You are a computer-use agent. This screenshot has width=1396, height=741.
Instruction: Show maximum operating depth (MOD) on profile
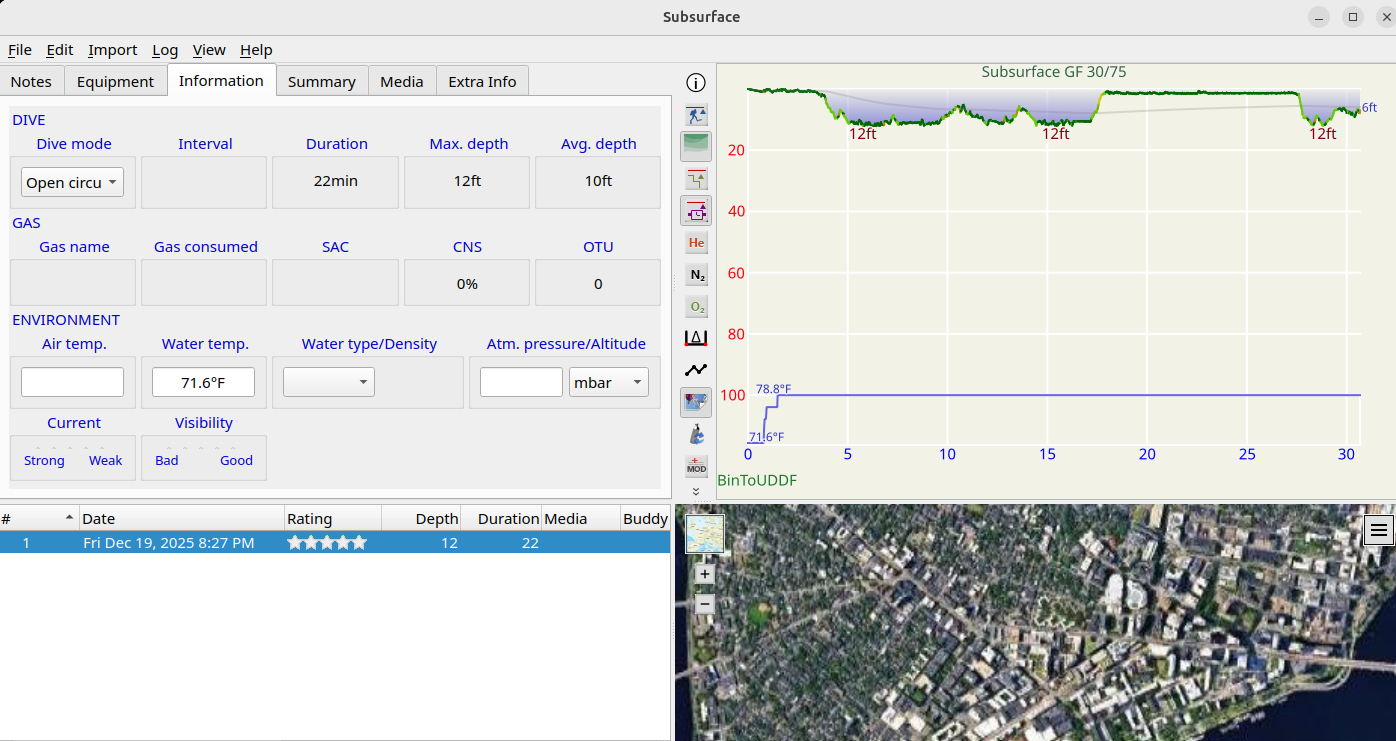(x=696, y=466)
